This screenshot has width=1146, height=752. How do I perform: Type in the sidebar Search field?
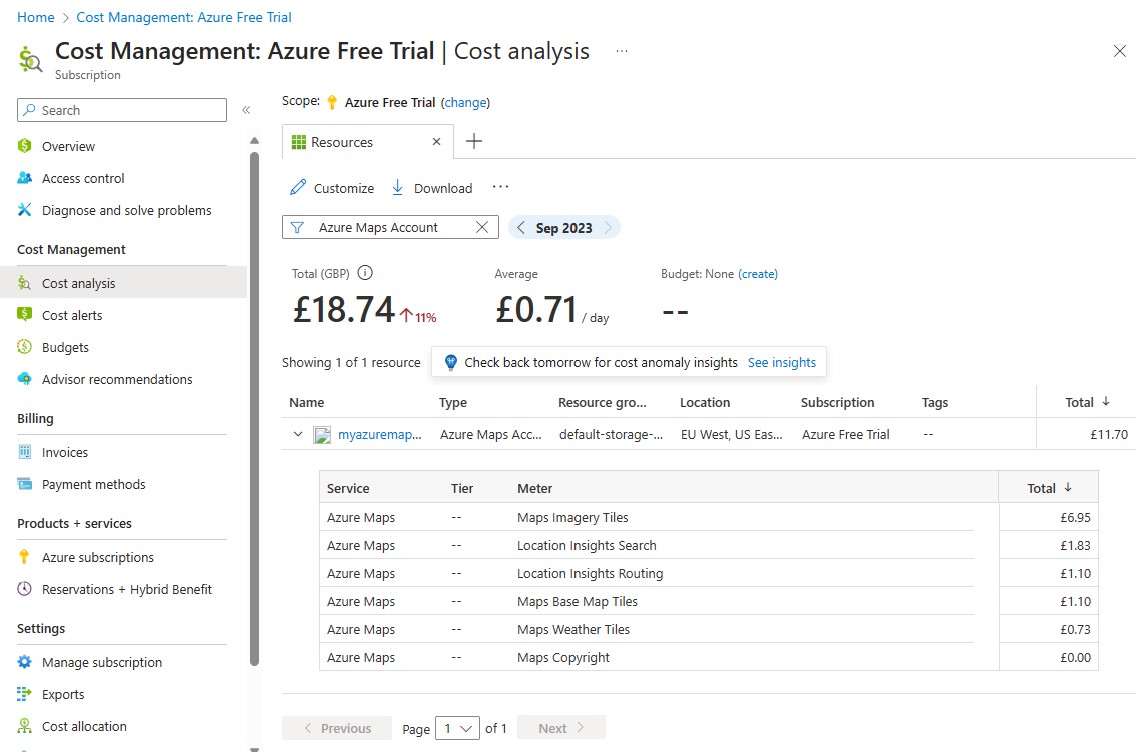click(132, 110)
